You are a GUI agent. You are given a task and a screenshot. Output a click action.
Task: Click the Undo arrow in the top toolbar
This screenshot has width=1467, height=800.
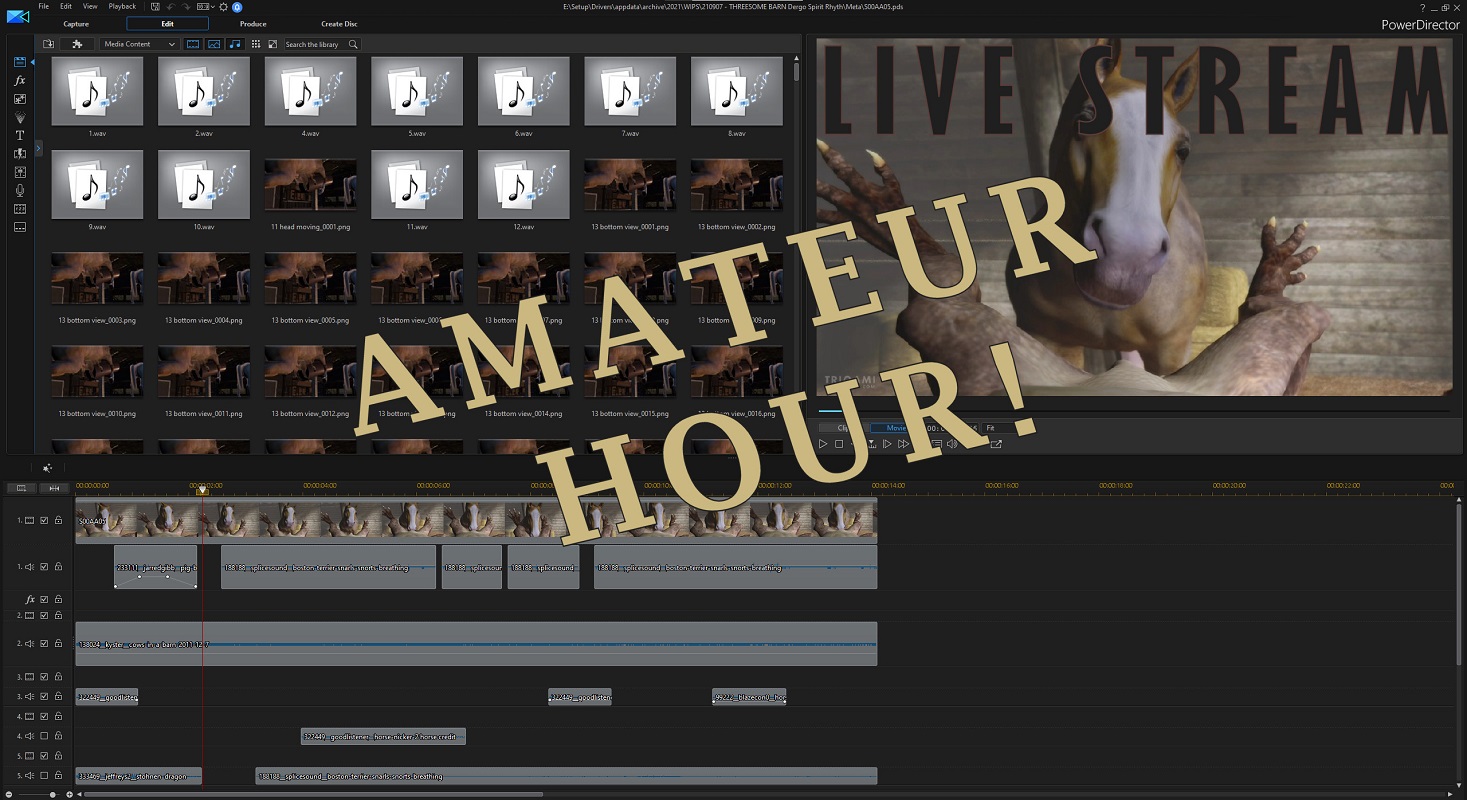(172, 7)
